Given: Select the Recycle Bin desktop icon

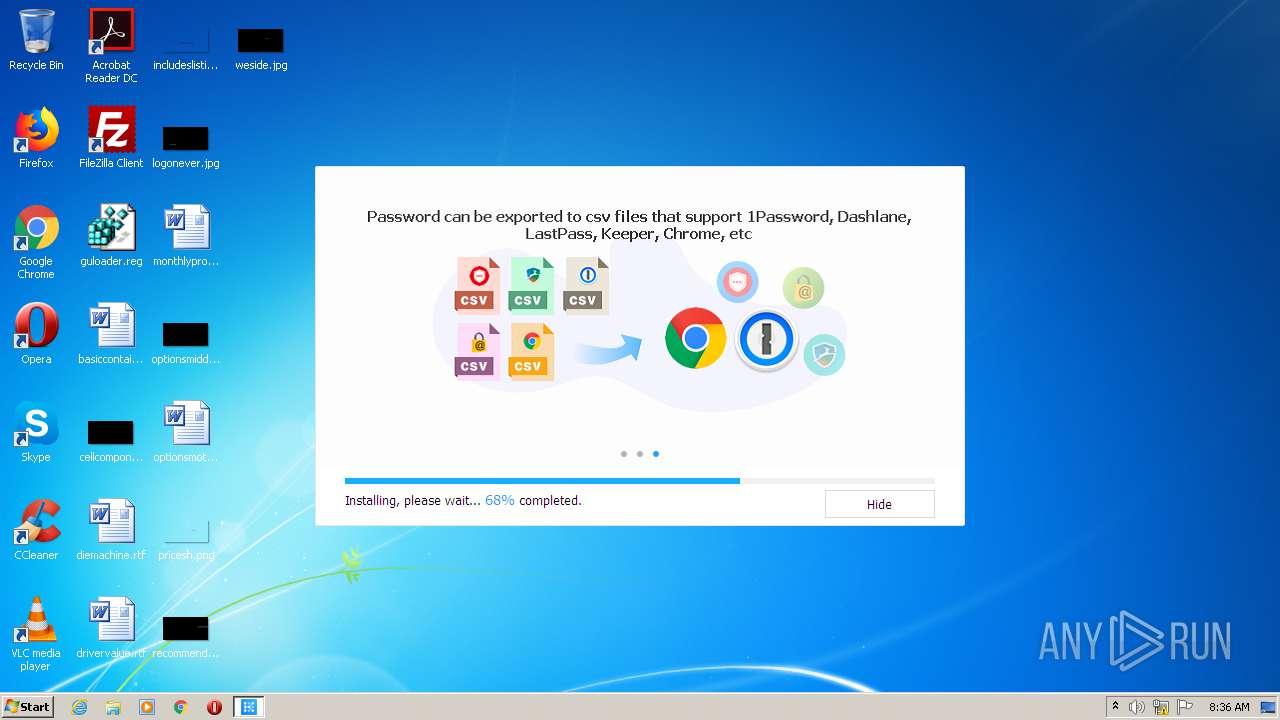Looking at the screenshot, I should [x=36, y=41].
